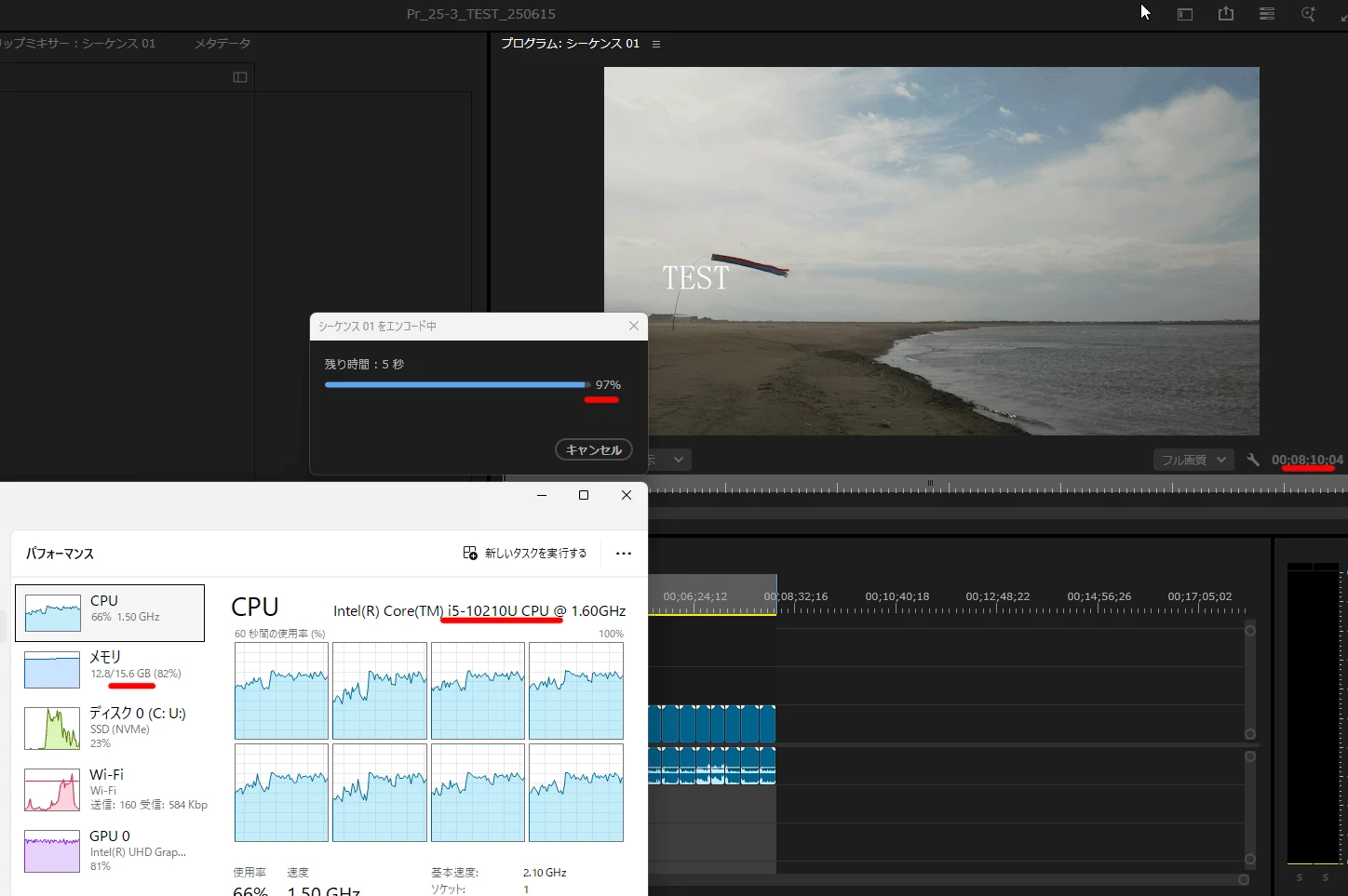Select Wi-Fi in Task Manager performance list
Viewport: 1348px width, 896px height.
click(x=110, y=789)
